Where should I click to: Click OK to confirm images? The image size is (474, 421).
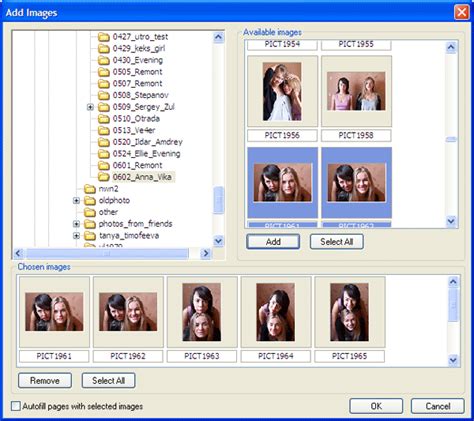376,406
